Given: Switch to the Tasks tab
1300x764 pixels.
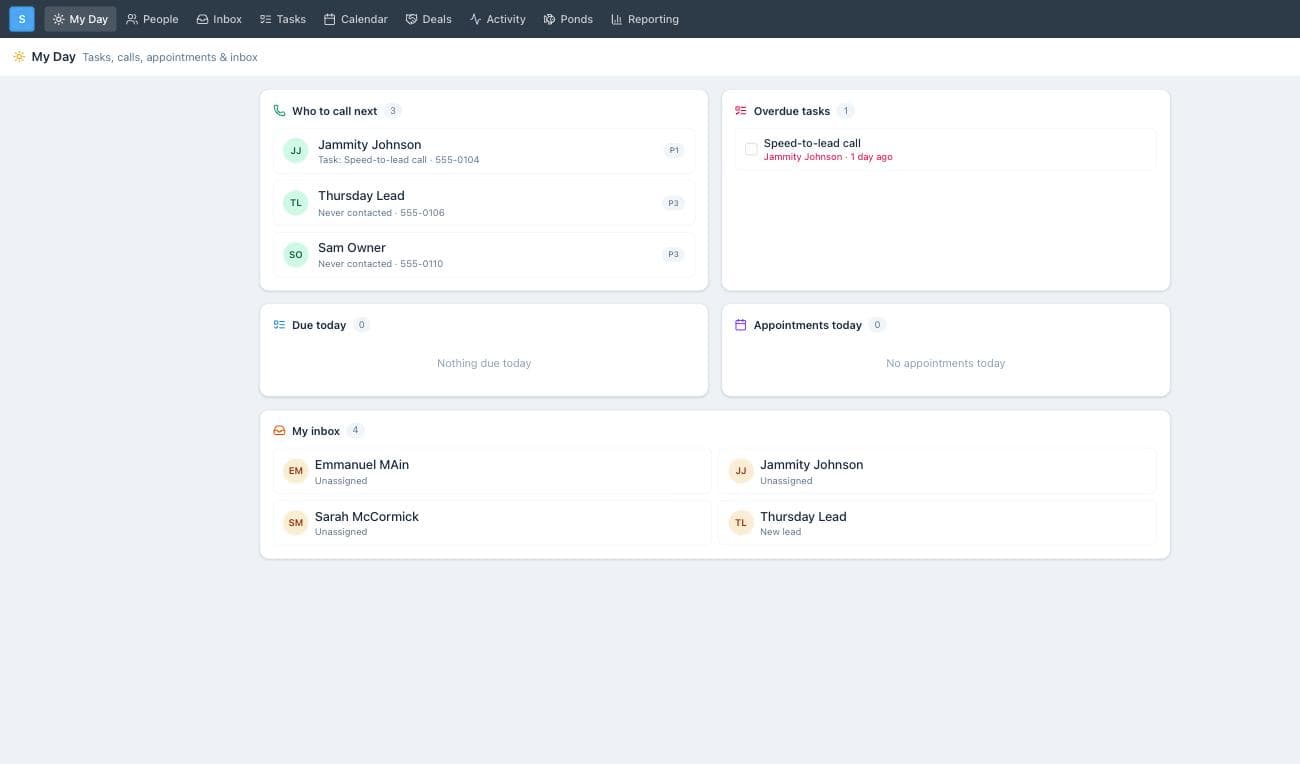Looking at the screenshot, I should point(283,19).
